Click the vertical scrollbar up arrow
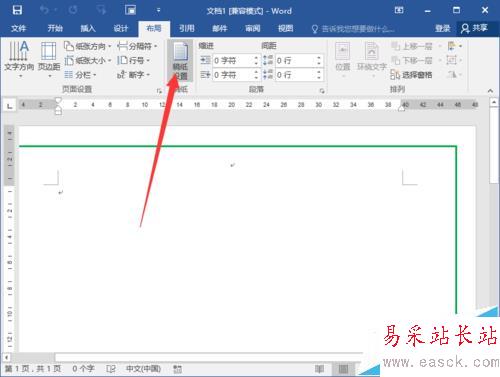 (494, 102)
